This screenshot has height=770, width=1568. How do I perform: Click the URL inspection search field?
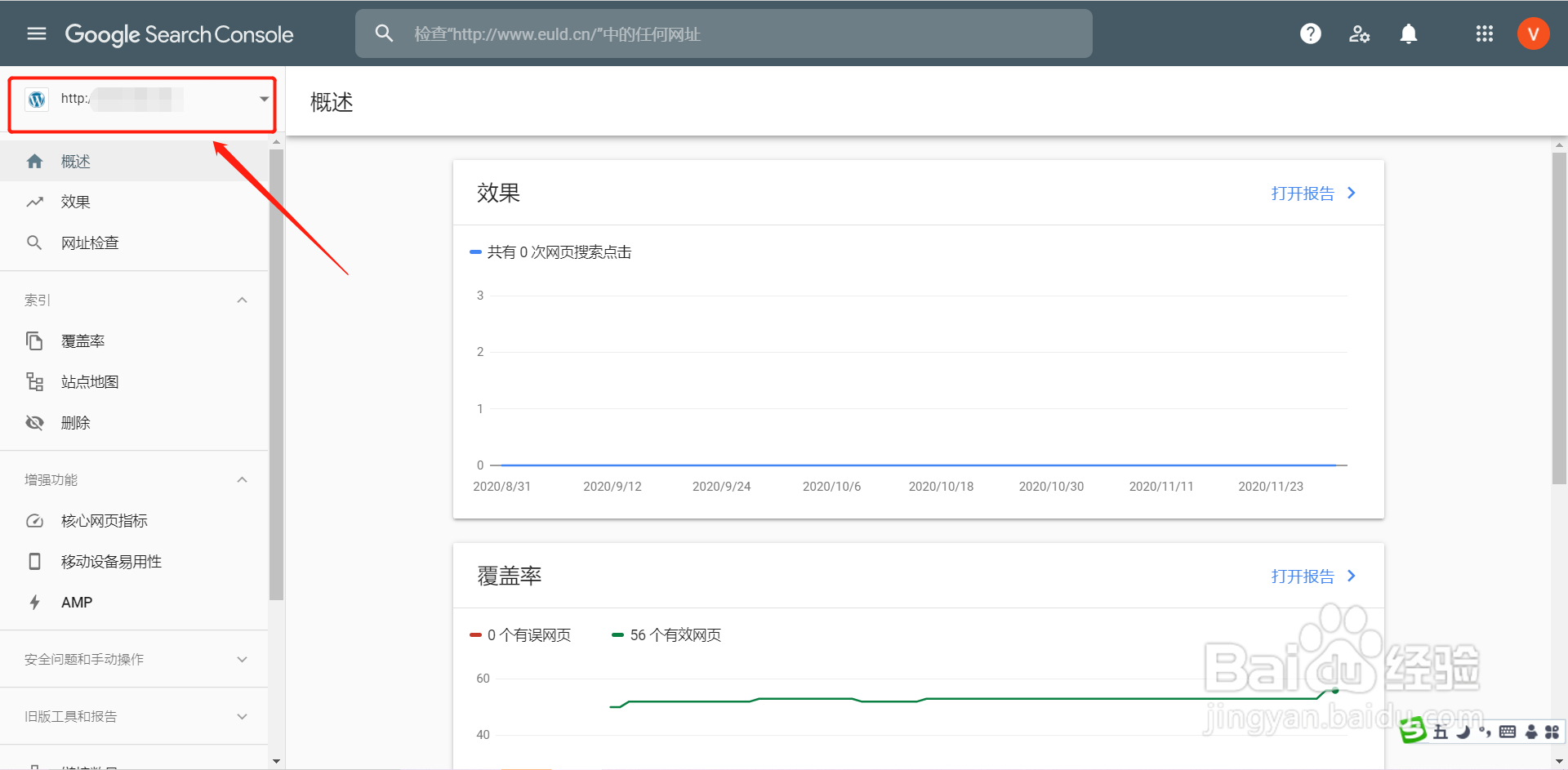[724, 33]
